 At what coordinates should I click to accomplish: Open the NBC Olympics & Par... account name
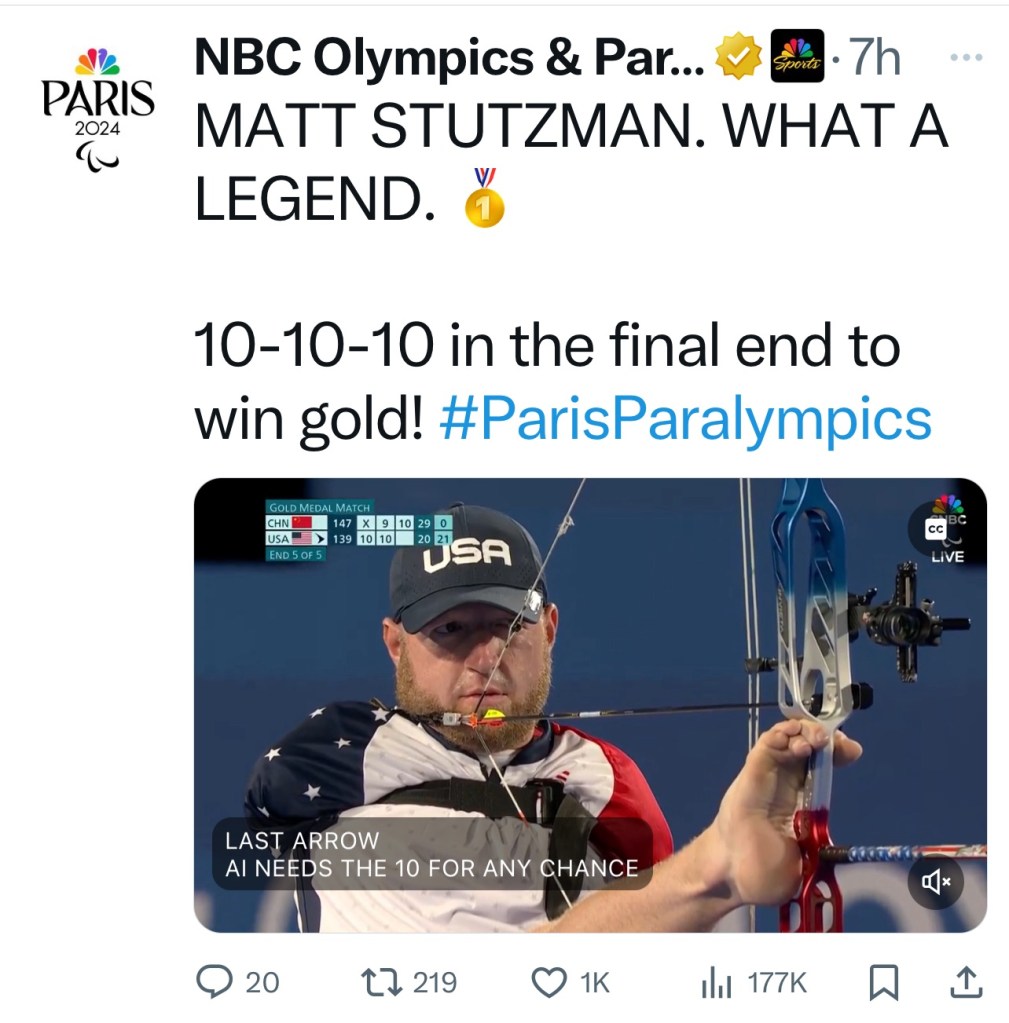[x=450, y=58]
